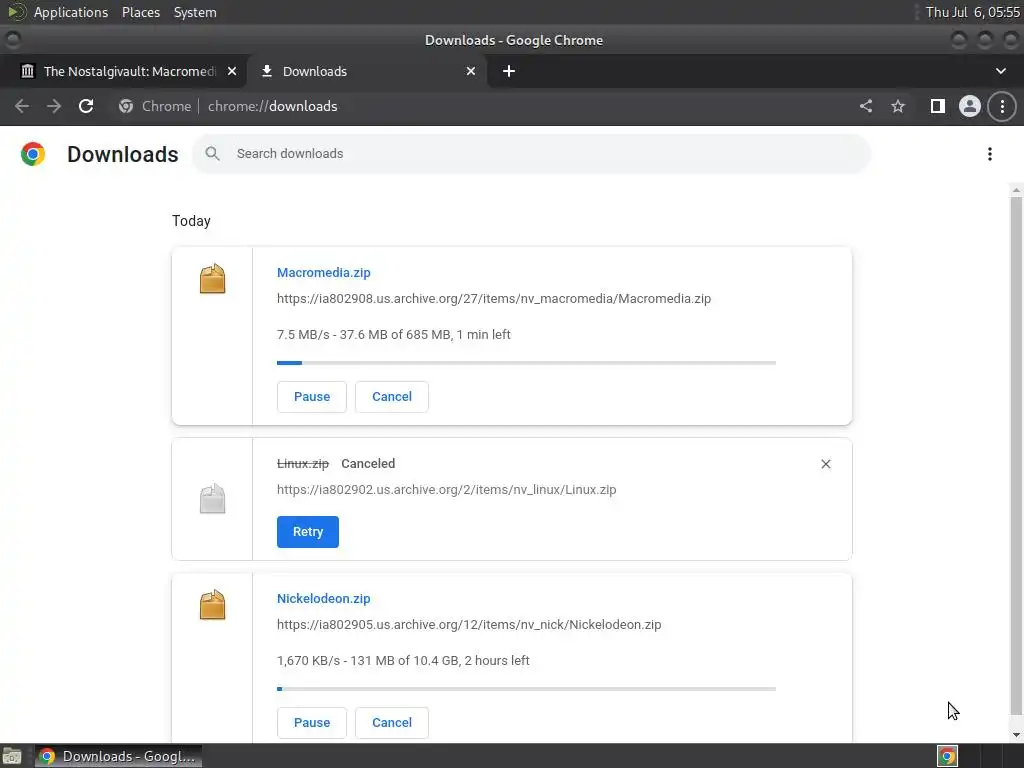Image resolution: width=1024 pixels, height=768 pixels.
Task: Select the Downloads - Google Chrome taskbar entry
Action: pos(118,756)
